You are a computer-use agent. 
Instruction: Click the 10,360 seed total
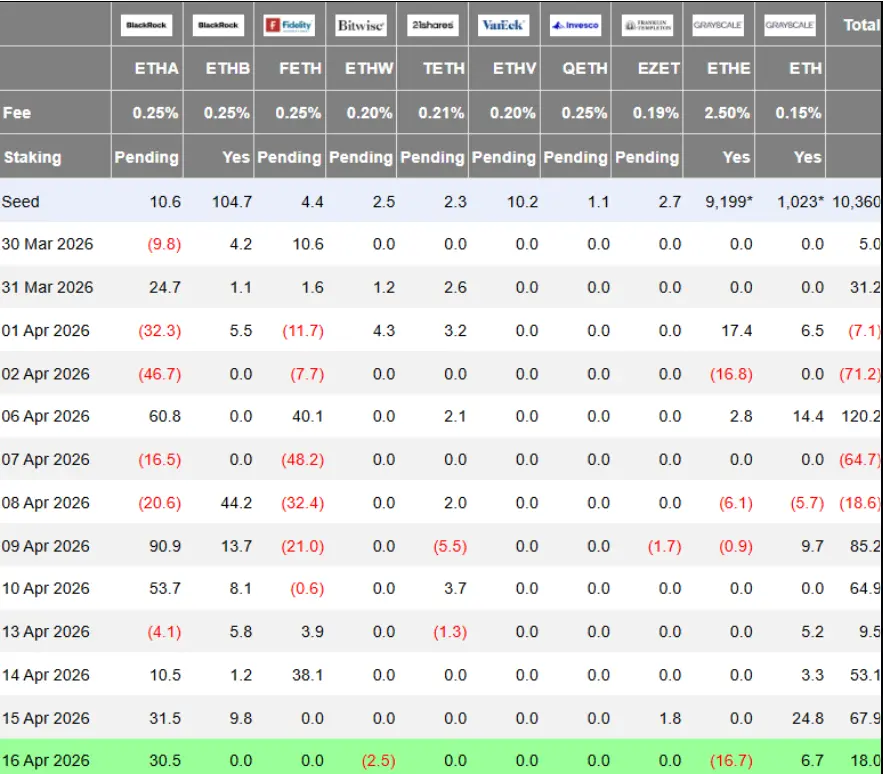[856, 202]
